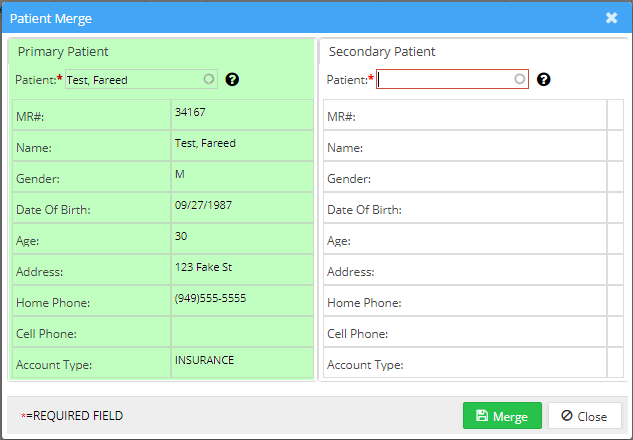Screen dimensions: 633x440
Task: Focus the Secondary Patient search input
Action: [445, 80]
